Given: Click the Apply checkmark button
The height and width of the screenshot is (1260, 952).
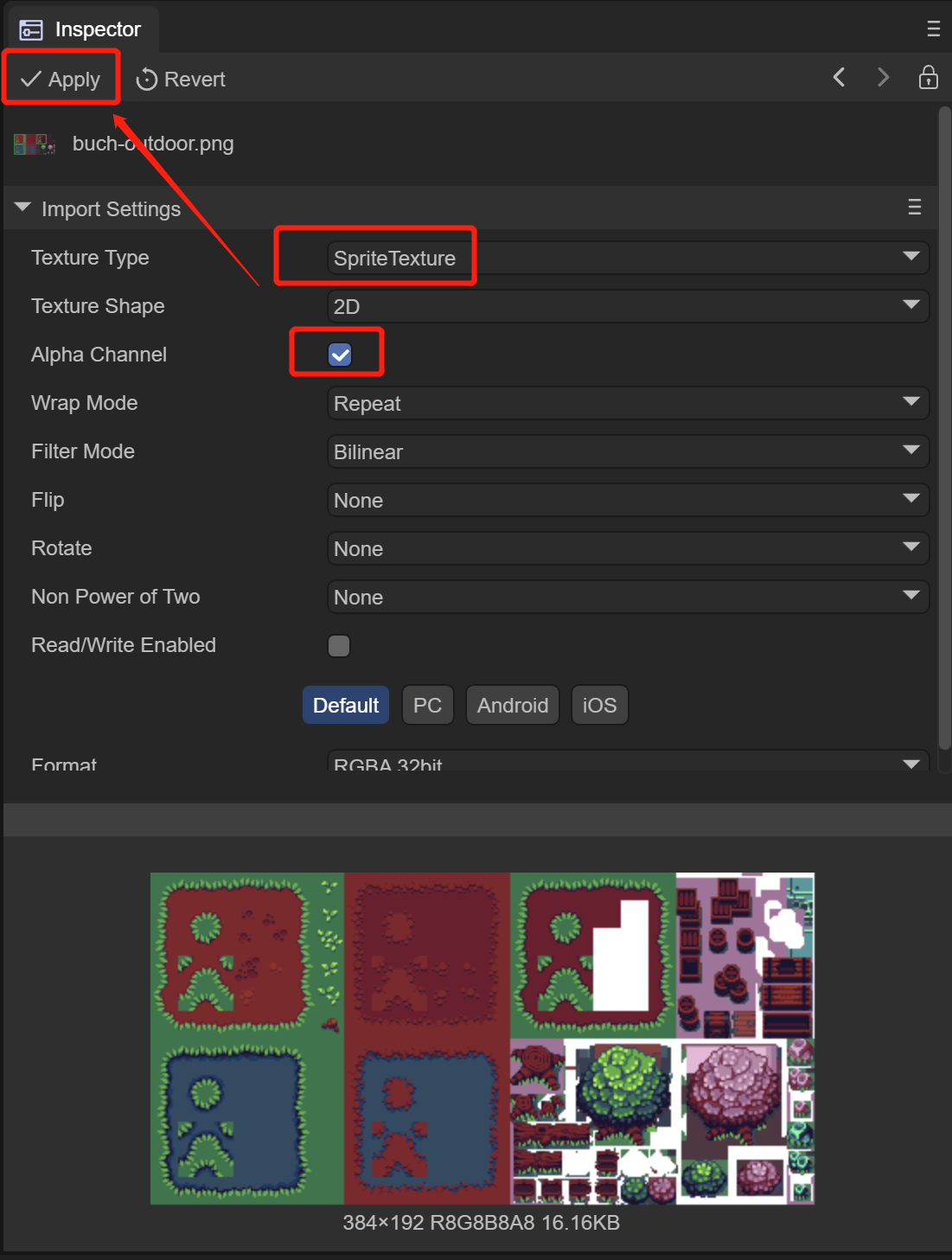Looking at the screenshot, I should point(61,80).
